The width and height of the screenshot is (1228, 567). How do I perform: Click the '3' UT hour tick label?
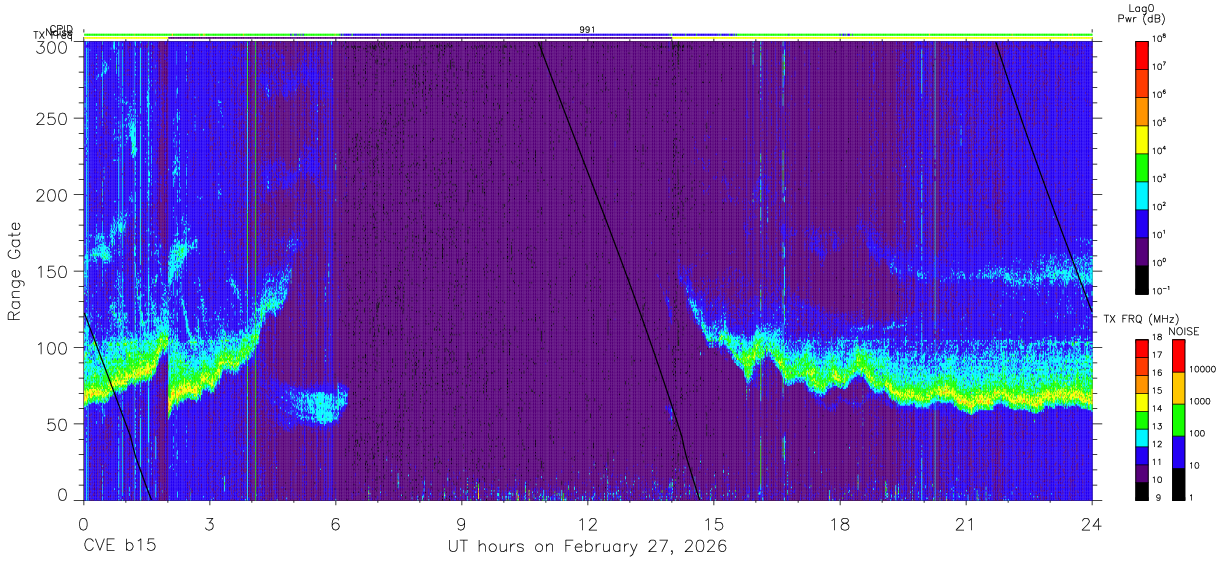[x=209, y=524]
